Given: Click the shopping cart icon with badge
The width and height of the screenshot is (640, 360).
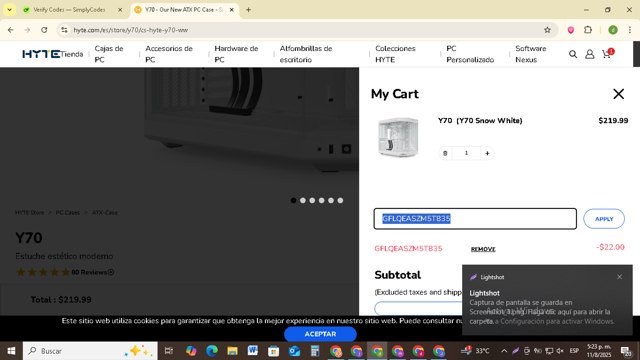Looking at the screenshot, I should pos(607,53).
